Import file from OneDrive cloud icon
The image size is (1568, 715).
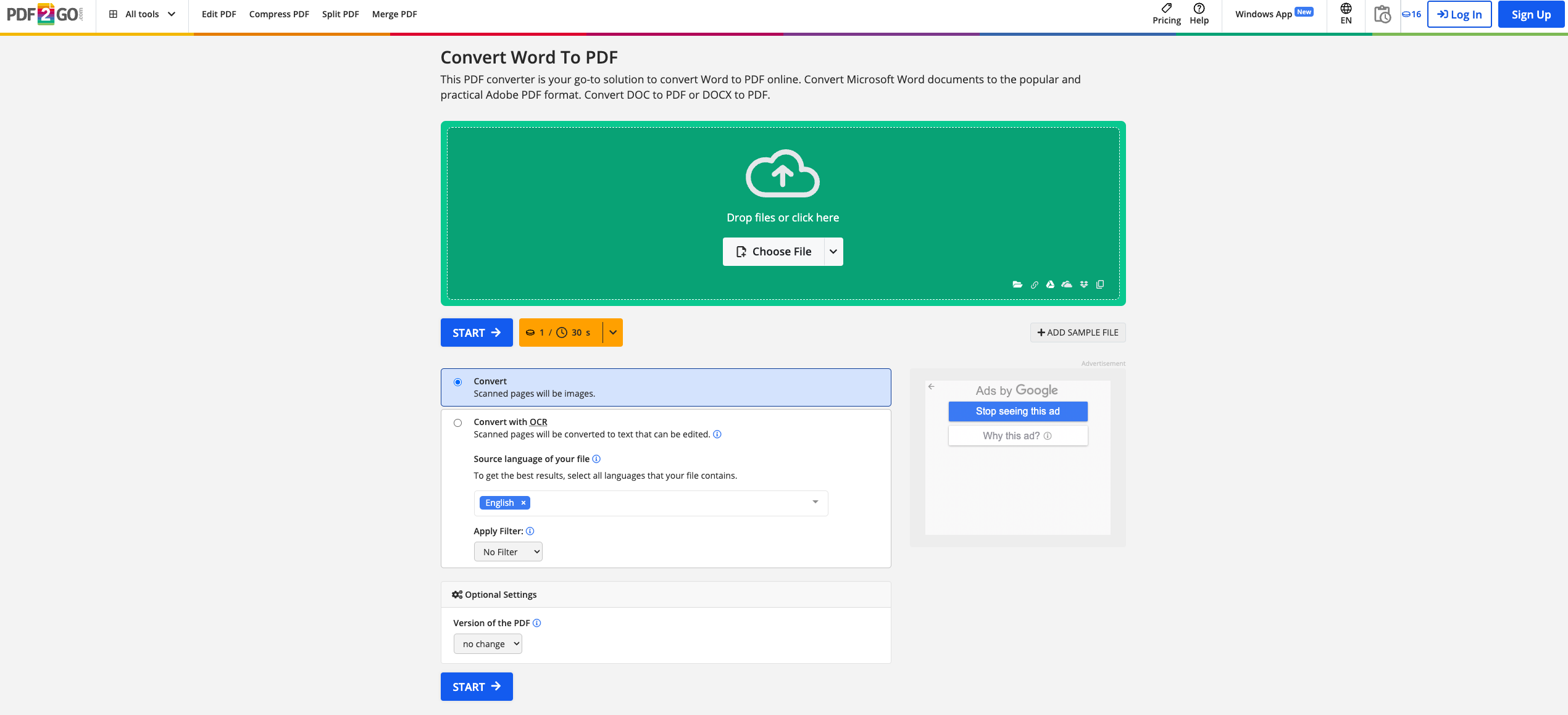(x=1067, y=284)
